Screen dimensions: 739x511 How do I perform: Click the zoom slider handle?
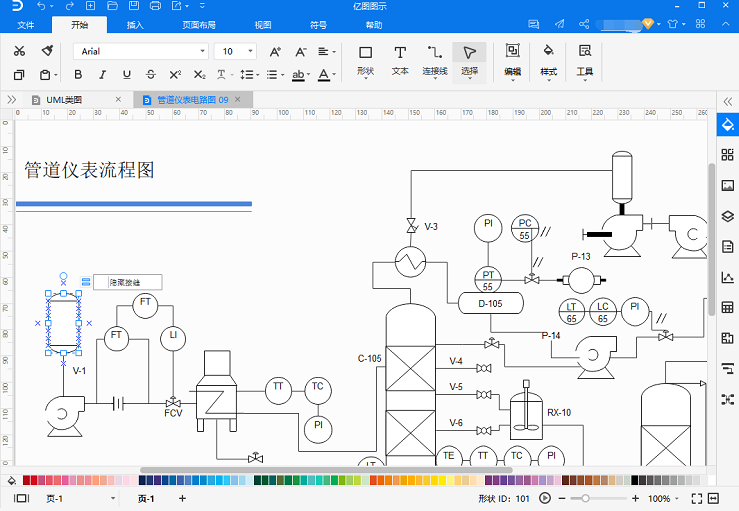click(585, 498)
